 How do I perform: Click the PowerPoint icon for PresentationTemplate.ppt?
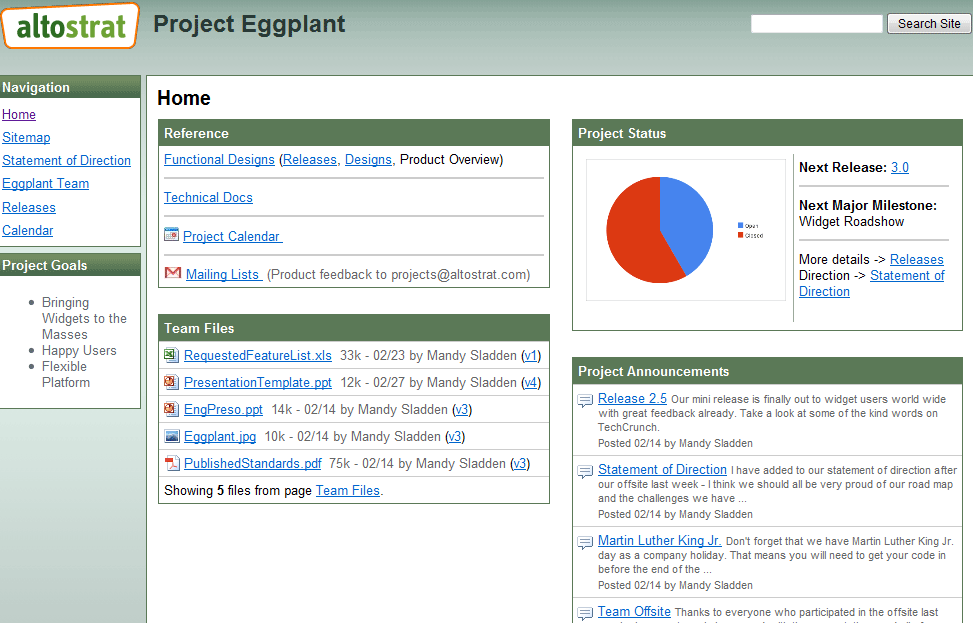pyautogui.click(x=171, y=382)
